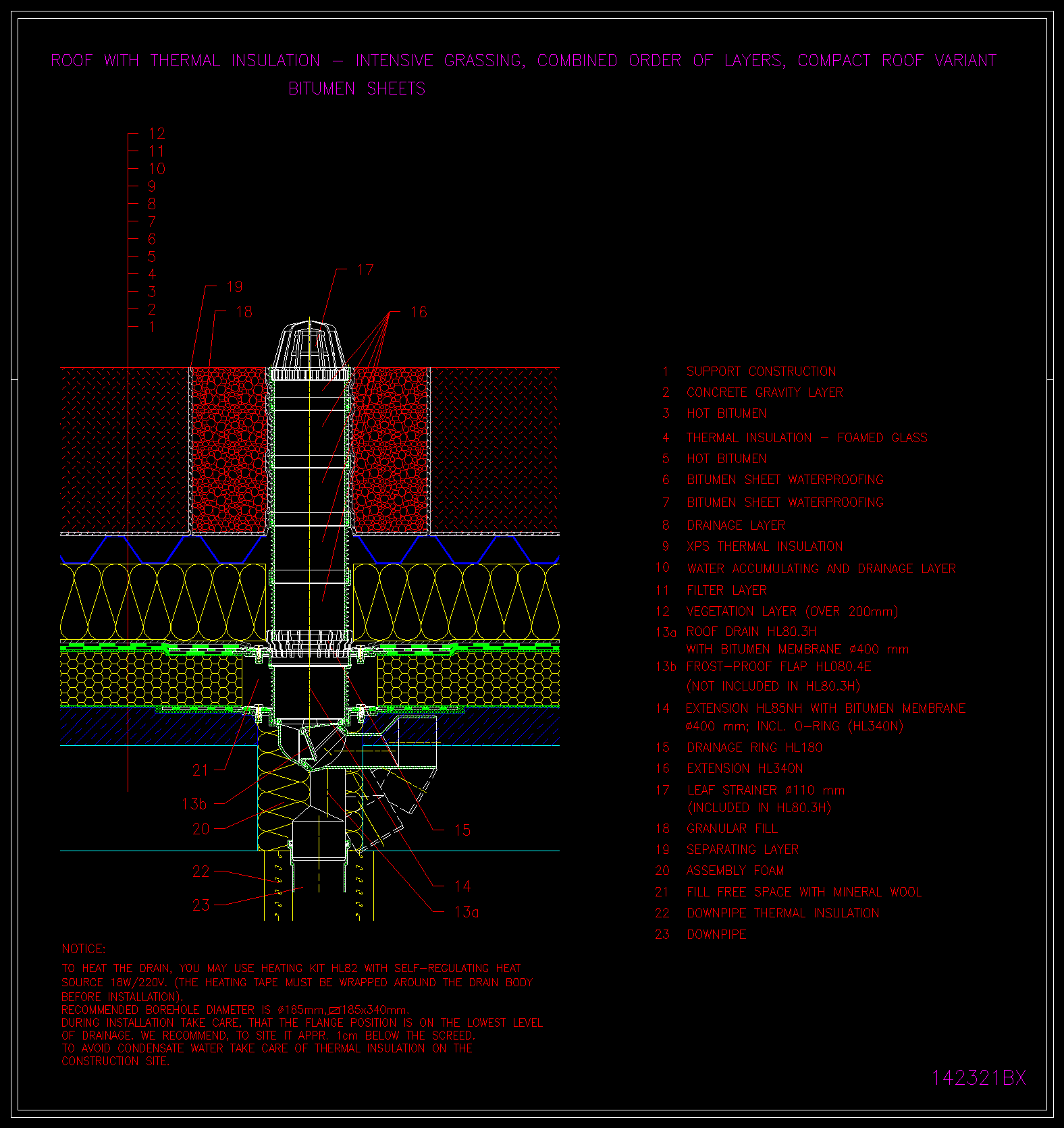Select 'FROST-PROOF FLAP HL080.4E' legend text

coord(778,667)
